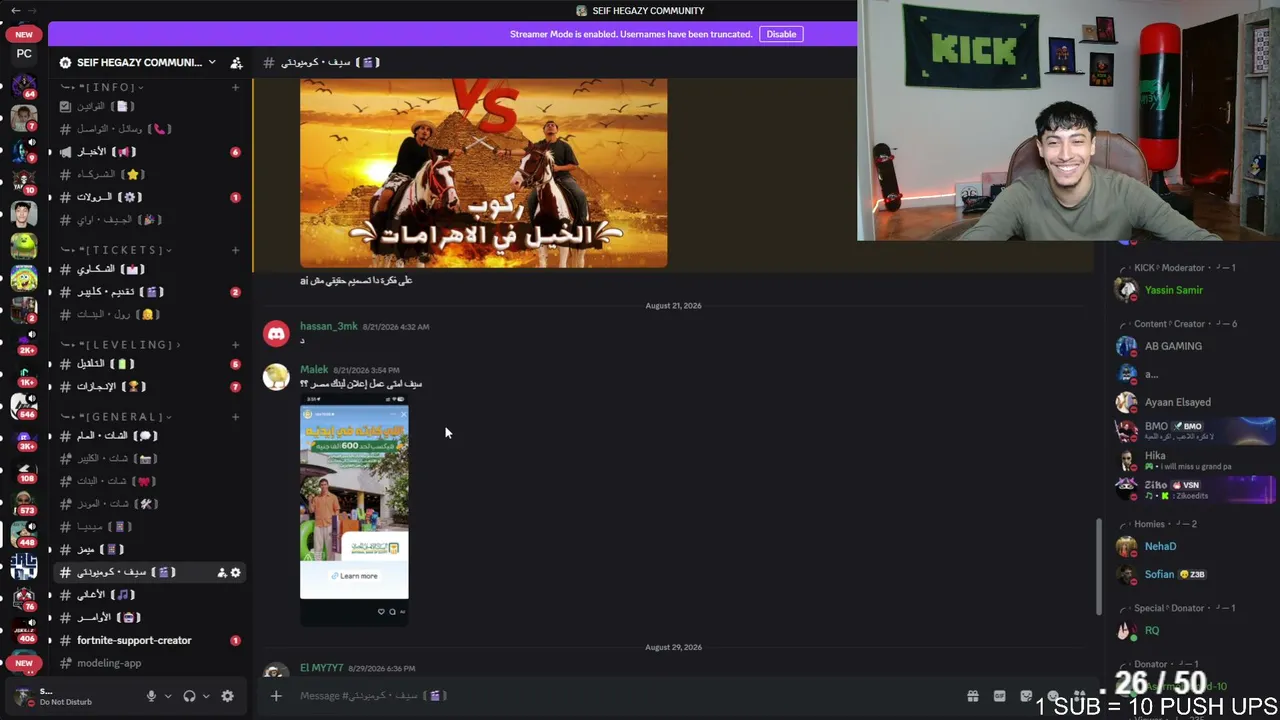1280x720 pixels.
Task: Select the modeling-app channel
Action: pos(150,663)
